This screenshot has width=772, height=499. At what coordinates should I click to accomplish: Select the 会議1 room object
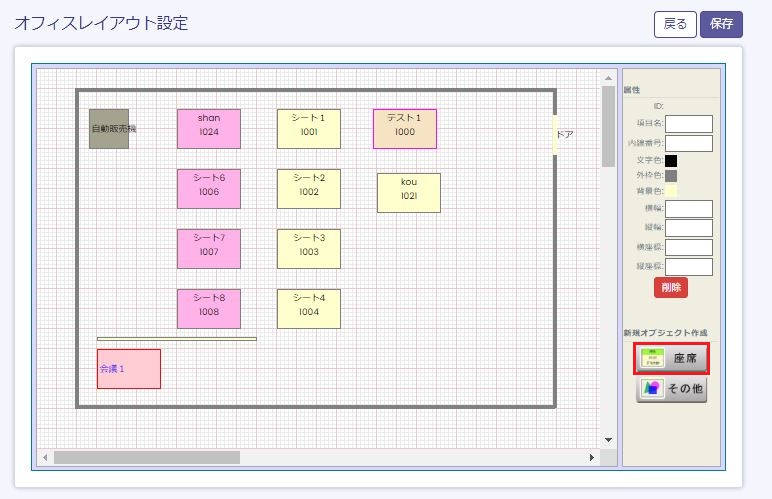[129, 369]
